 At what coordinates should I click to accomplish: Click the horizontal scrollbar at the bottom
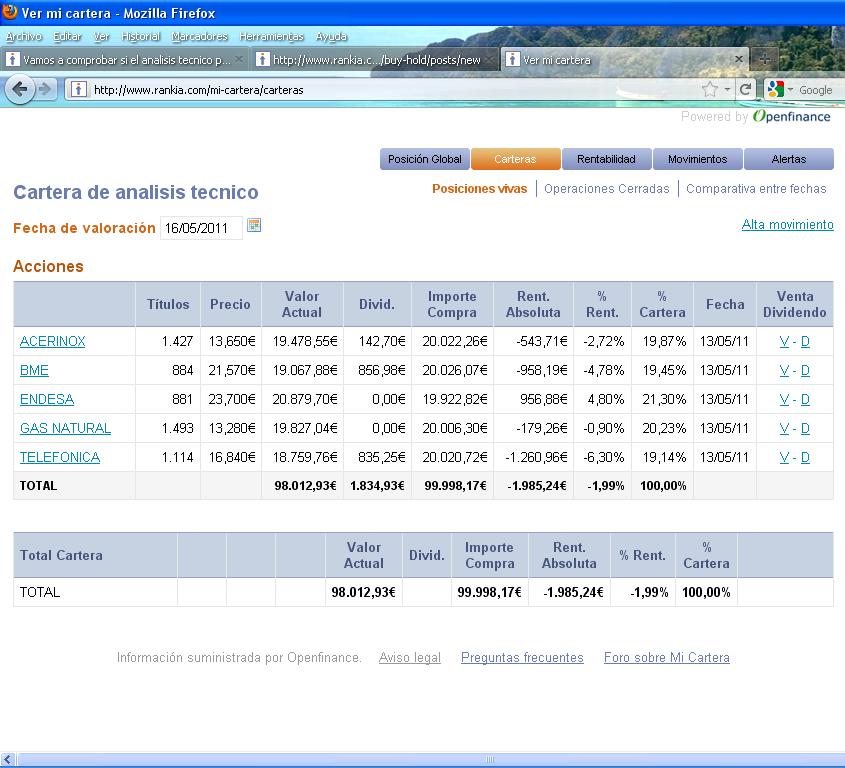(x=420, y=760)
